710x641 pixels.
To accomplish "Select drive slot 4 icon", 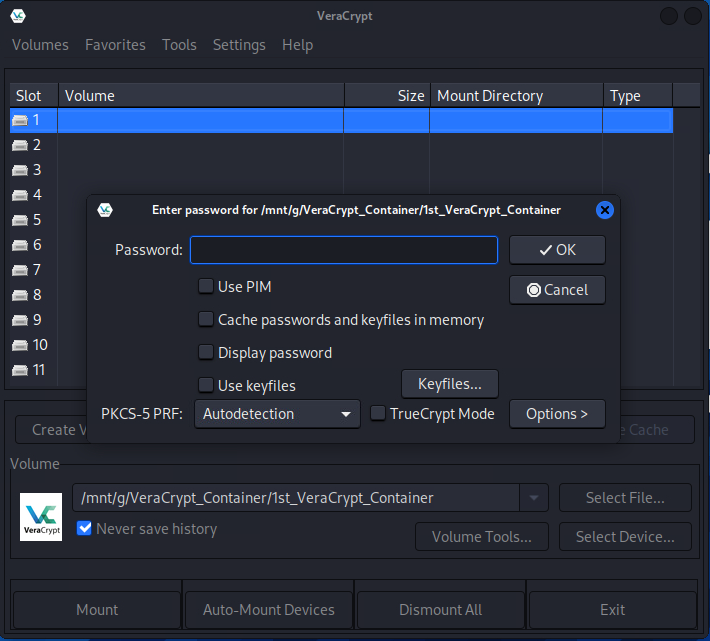I will 20,195.
